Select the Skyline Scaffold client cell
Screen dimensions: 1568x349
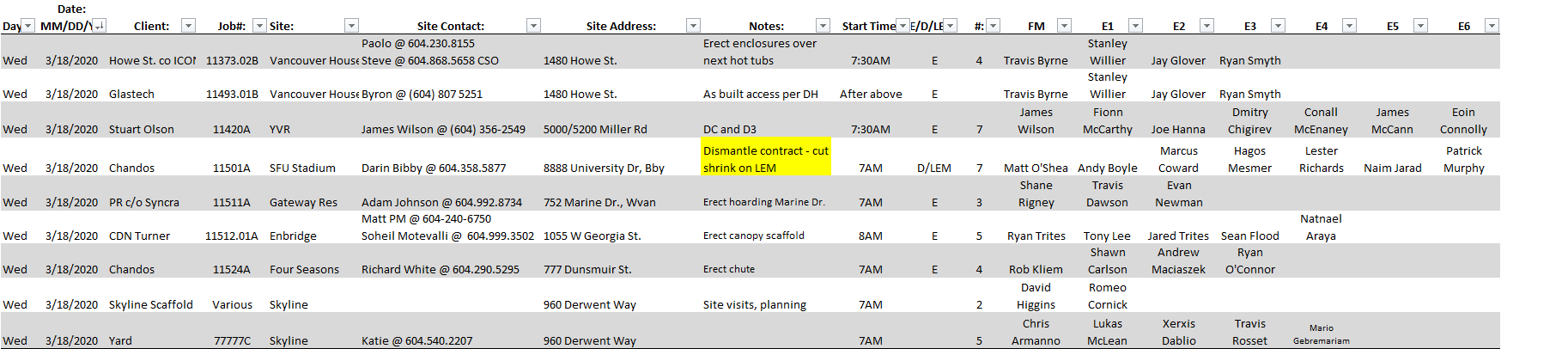click(x=150, y=305)
